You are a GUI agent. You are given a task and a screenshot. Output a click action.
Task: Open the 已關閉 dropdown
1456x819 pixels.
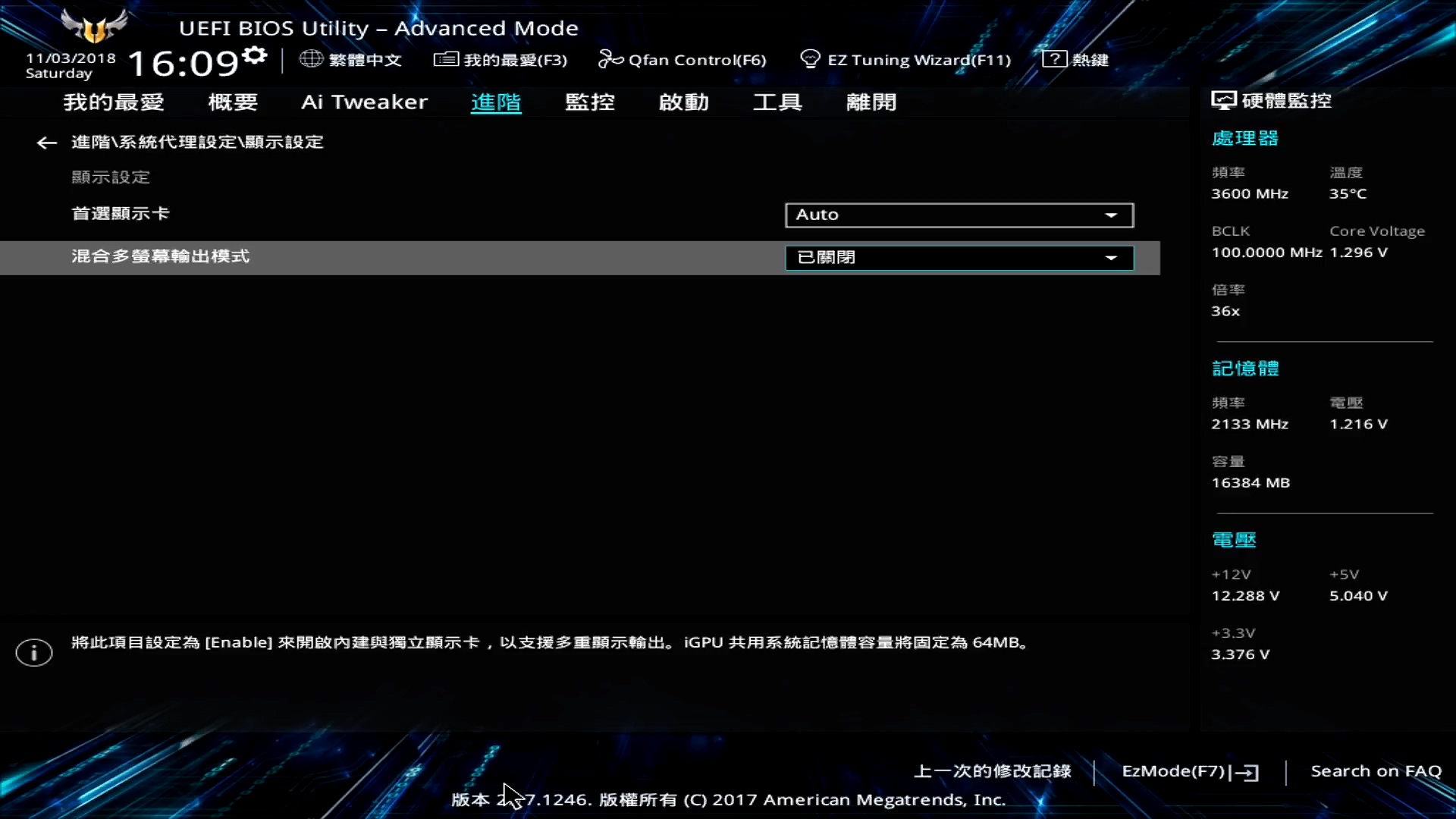(959, 257)
